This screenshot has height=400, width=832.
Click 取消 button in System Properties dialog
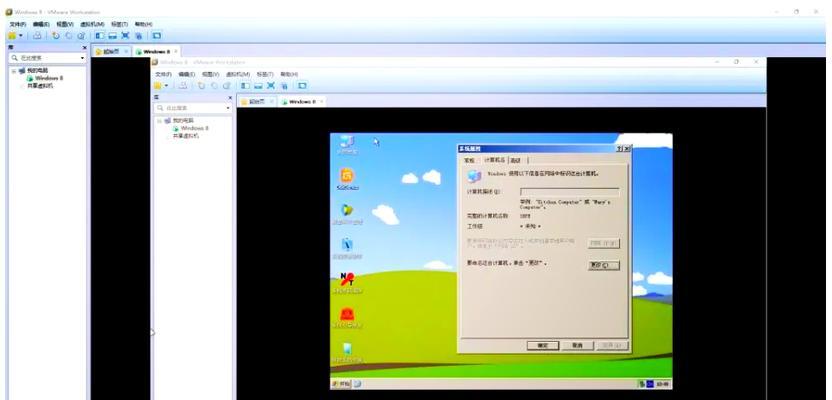[577, 345]
